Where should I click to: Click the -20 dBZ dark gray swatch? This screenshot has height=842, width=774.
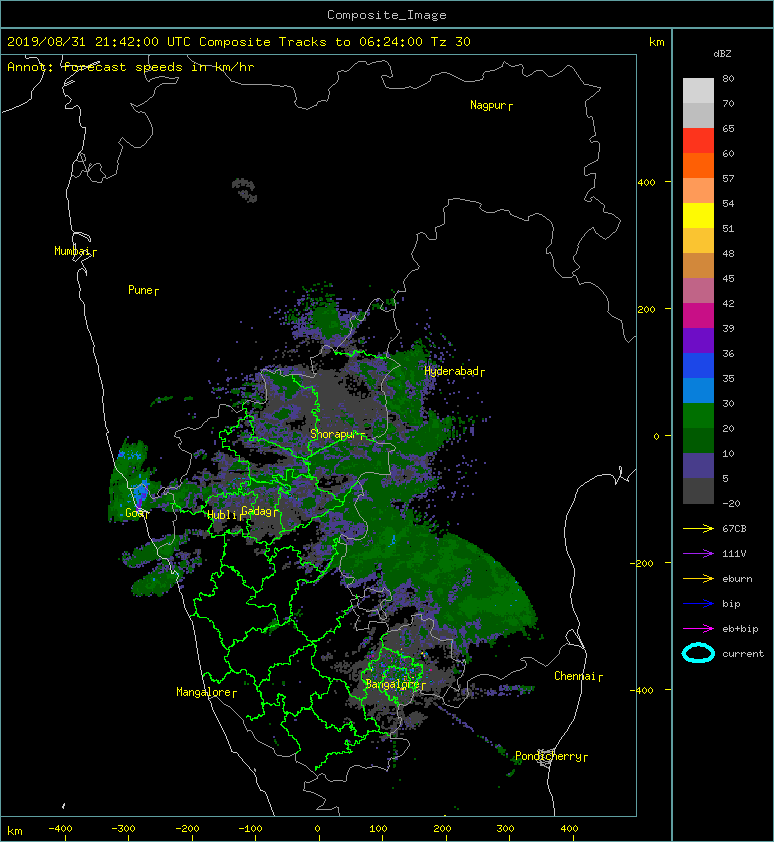click(x=698, y=491)
